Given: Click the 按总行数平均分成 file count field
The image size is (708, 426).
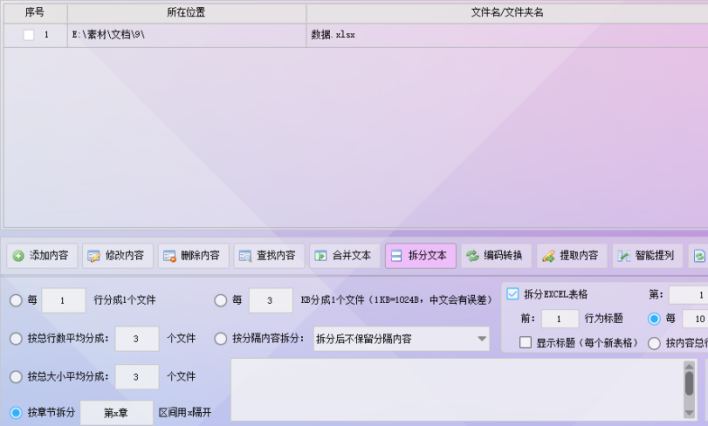Looking at the screenshot, I should [x=137, y=339].
